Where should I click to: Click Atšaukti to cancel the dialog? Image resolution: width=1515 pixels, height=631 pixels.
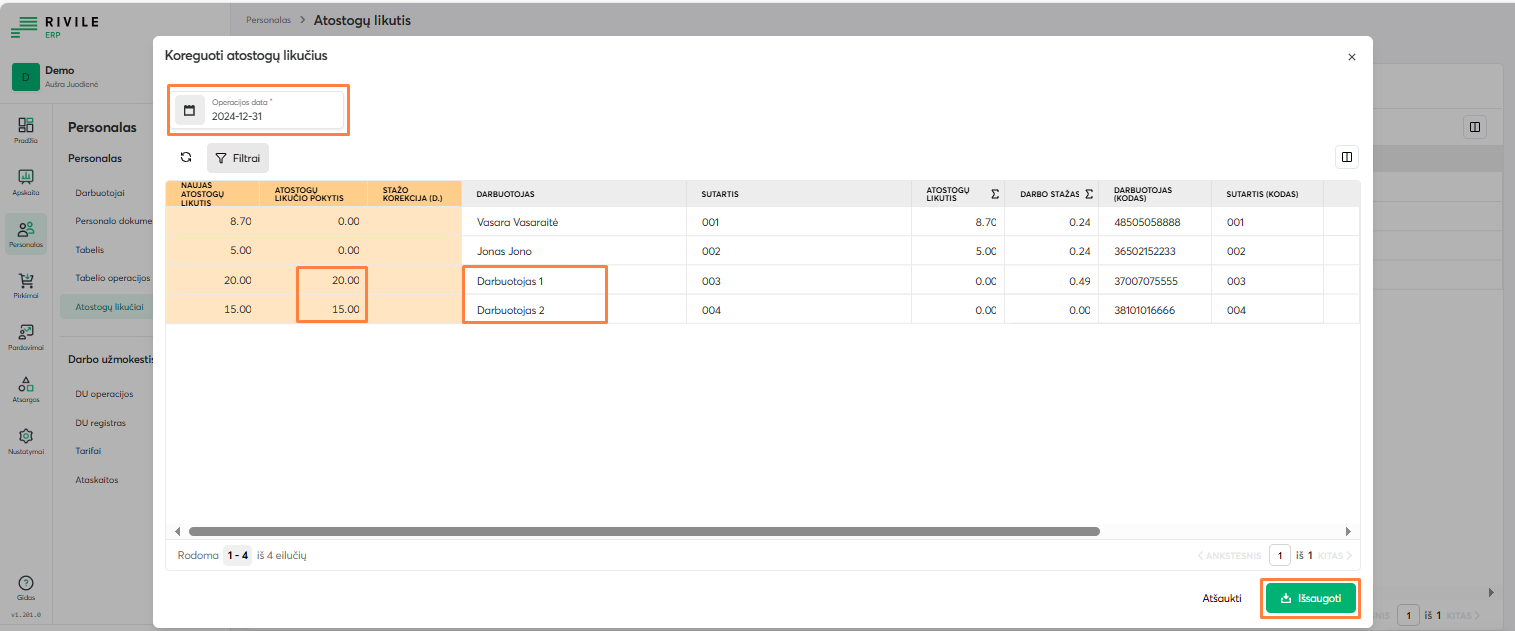(x=1221, y=598)
